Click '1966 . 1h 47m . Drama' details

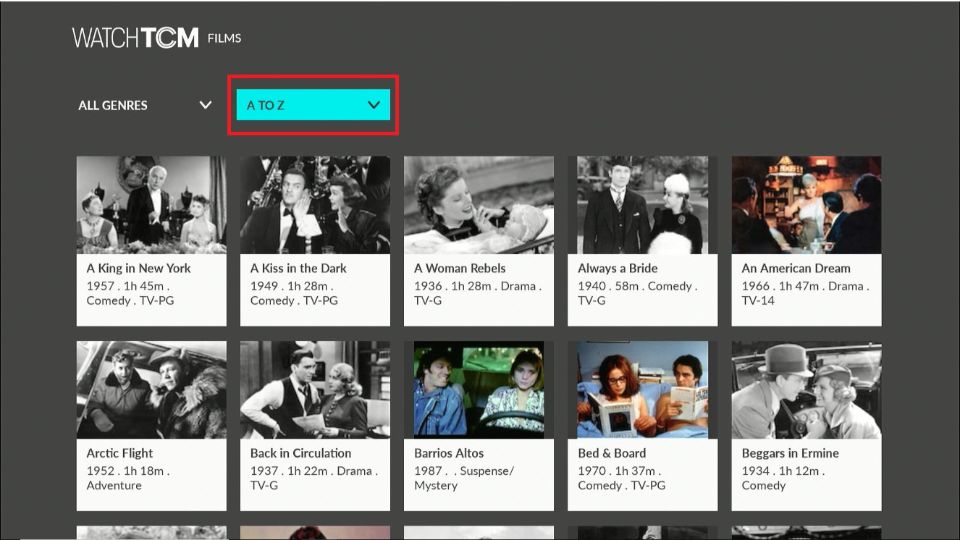pyautogui.click(x=805, y=293)
